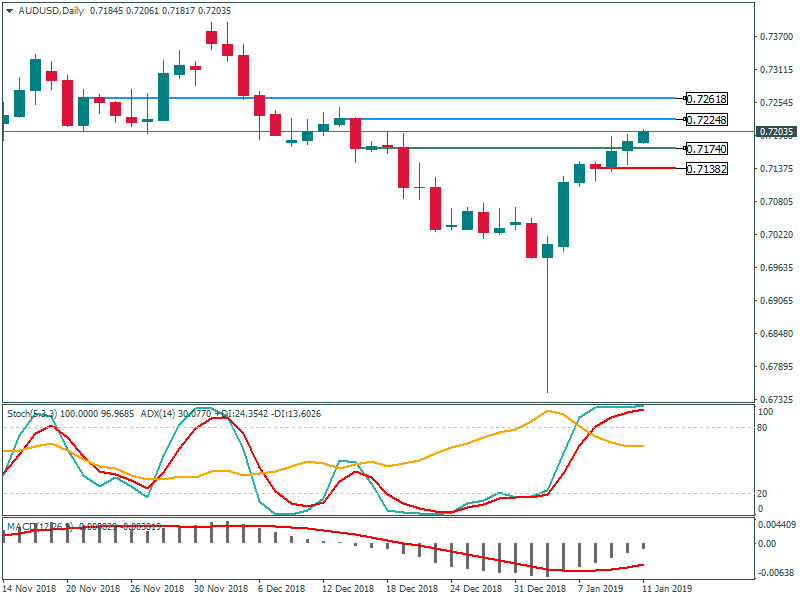Click the 0.69065 price axis value
Image resolution: width=800 pixels, height=600 pixels.
click(777, 301)
